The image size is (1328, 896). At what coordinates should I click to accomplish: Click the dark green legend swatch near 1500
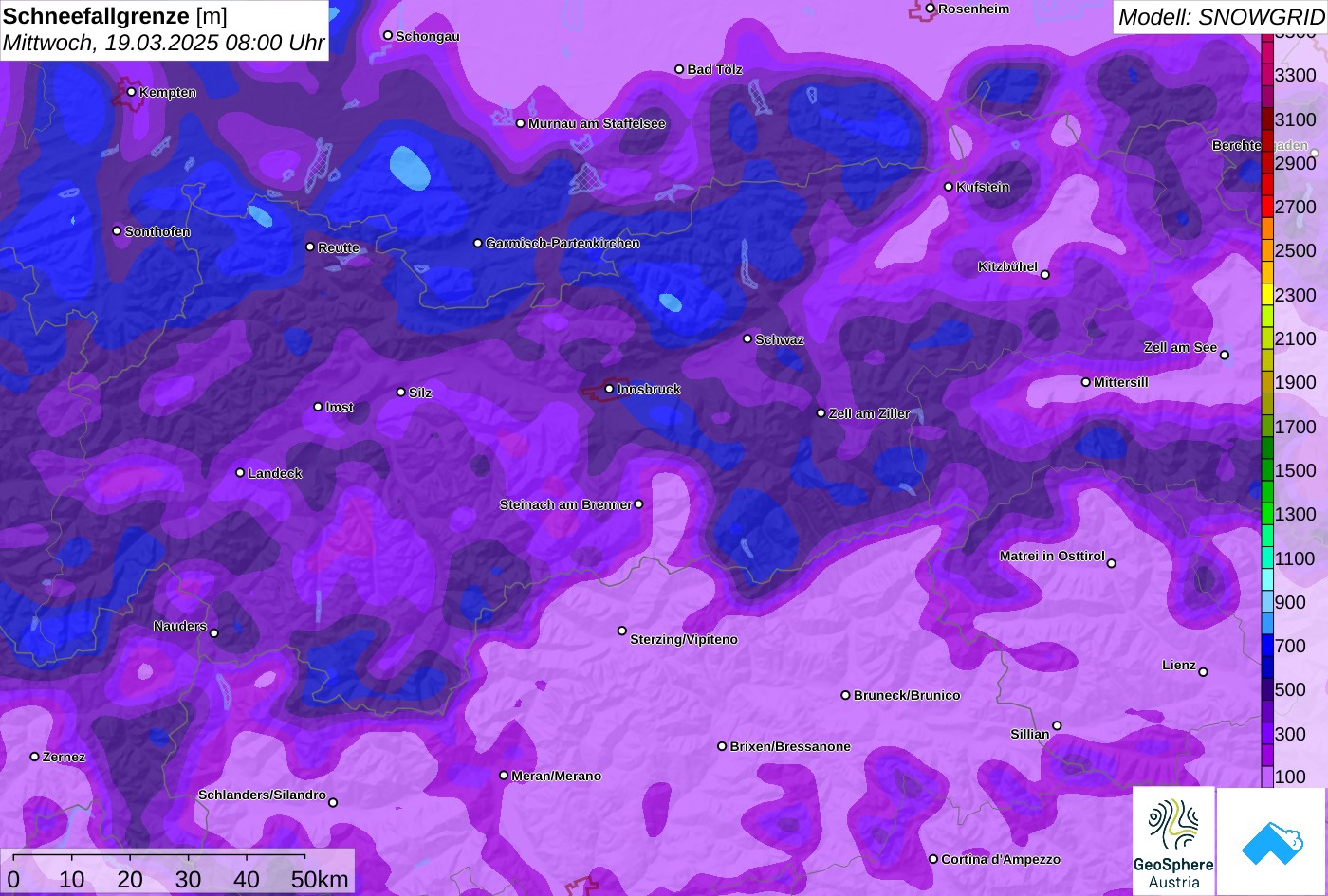tap(1267, 470)
